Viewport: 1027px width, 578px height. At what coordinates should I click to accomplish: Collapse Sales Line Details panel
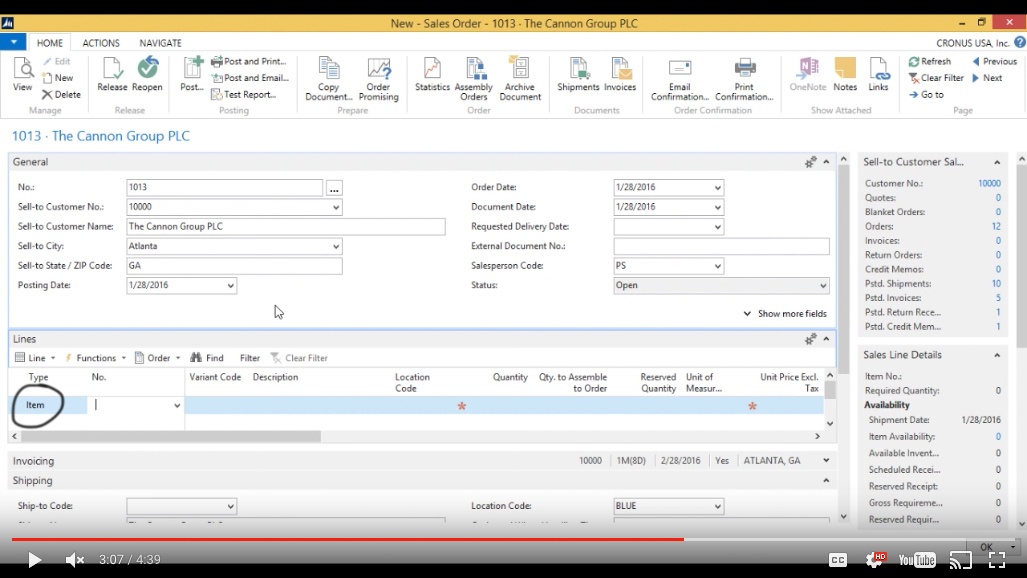pyautogui.click(x=997, y=355)
